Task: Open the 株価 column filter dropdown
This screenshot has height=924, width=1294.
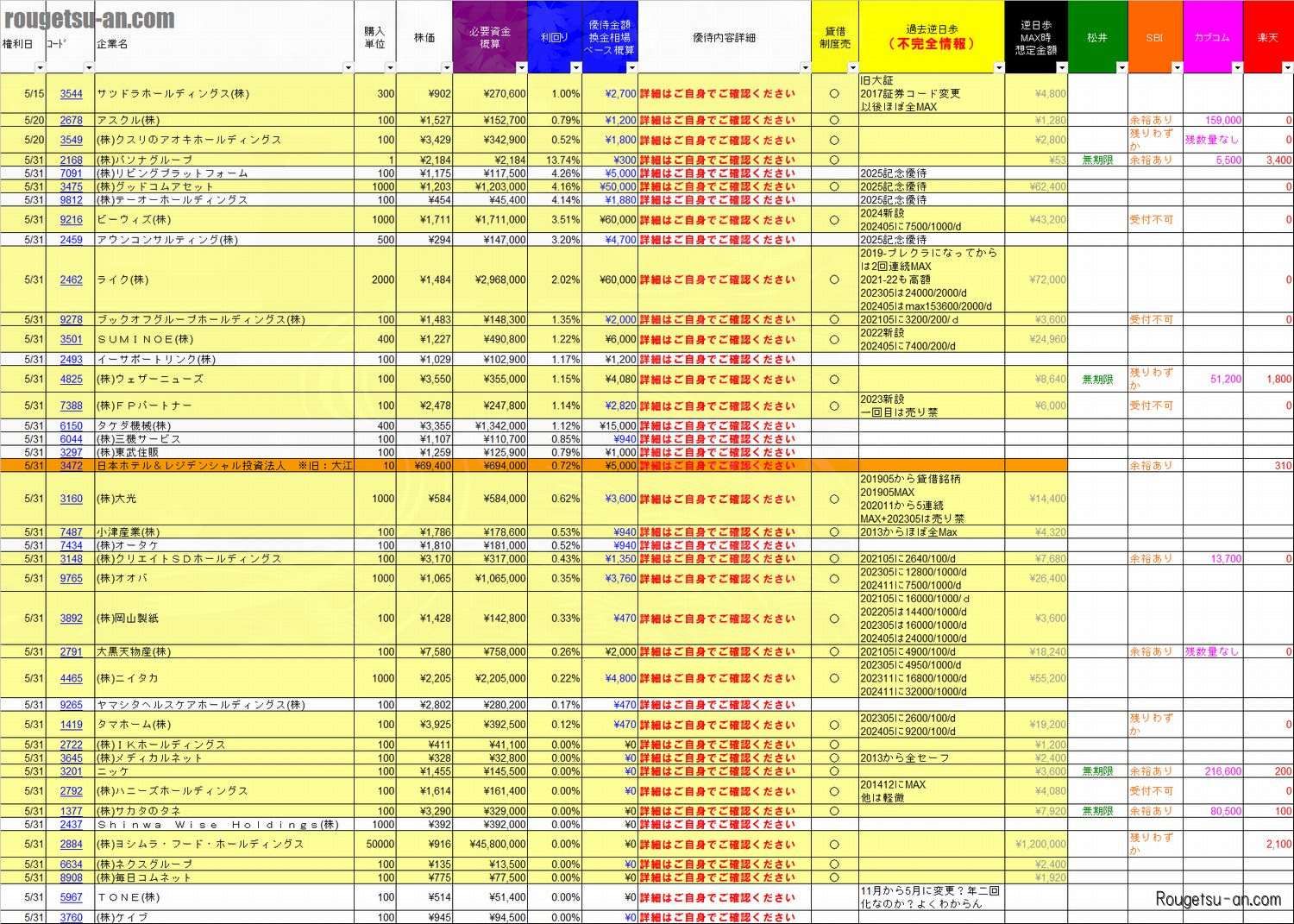Action: (446, 67)
